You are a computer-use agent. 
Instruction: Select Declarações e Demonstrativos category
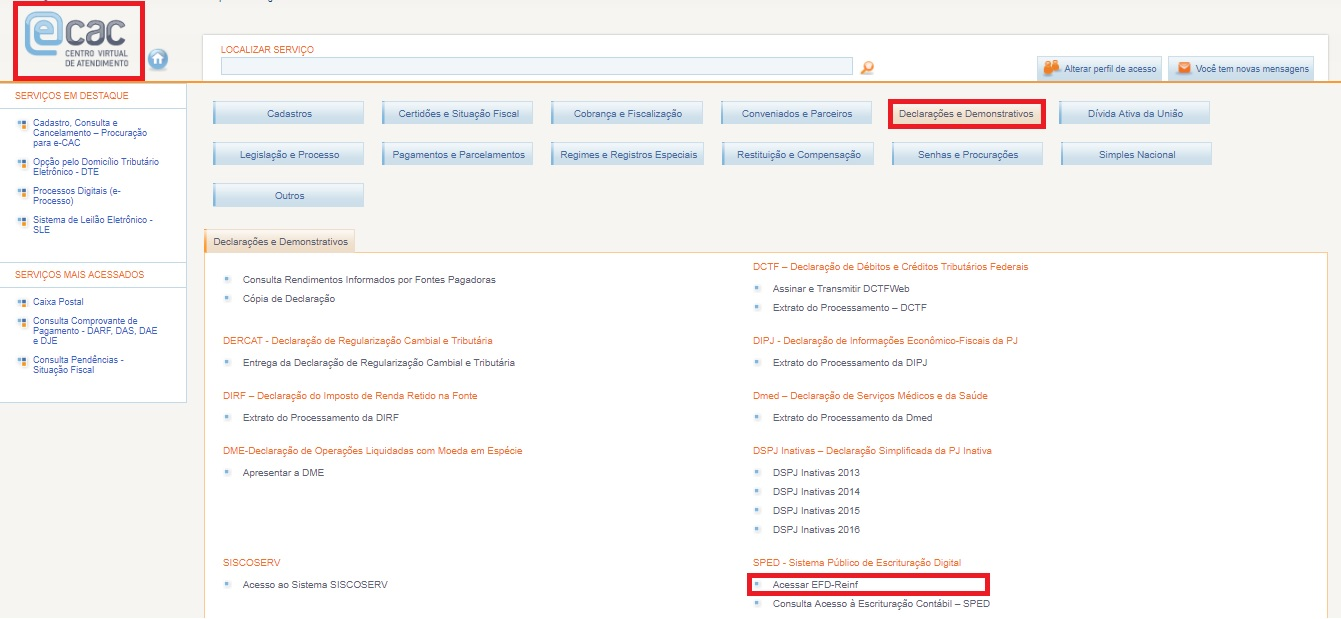point(966,114)
